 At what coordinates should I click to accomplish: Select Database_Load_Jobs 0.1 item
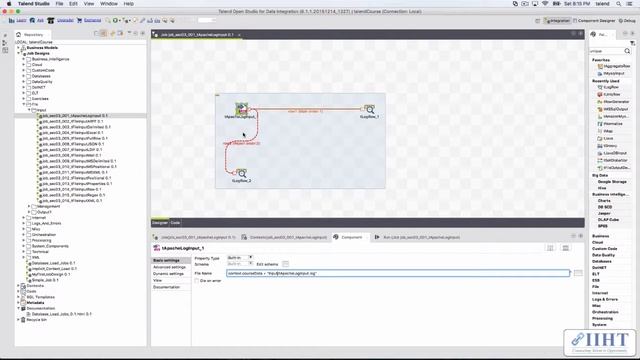(51, 263)
